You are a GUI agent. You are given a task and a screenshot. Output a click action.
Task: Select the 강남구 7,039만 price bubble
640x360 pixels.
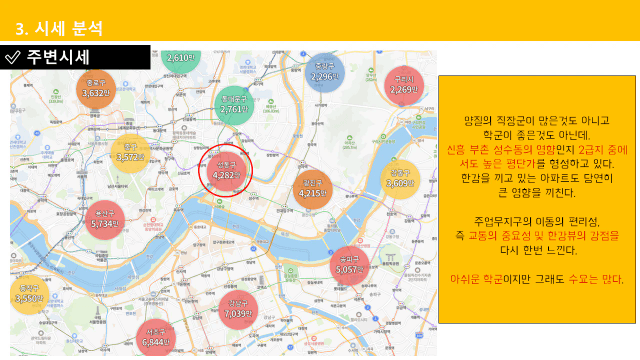click(238, 309)
